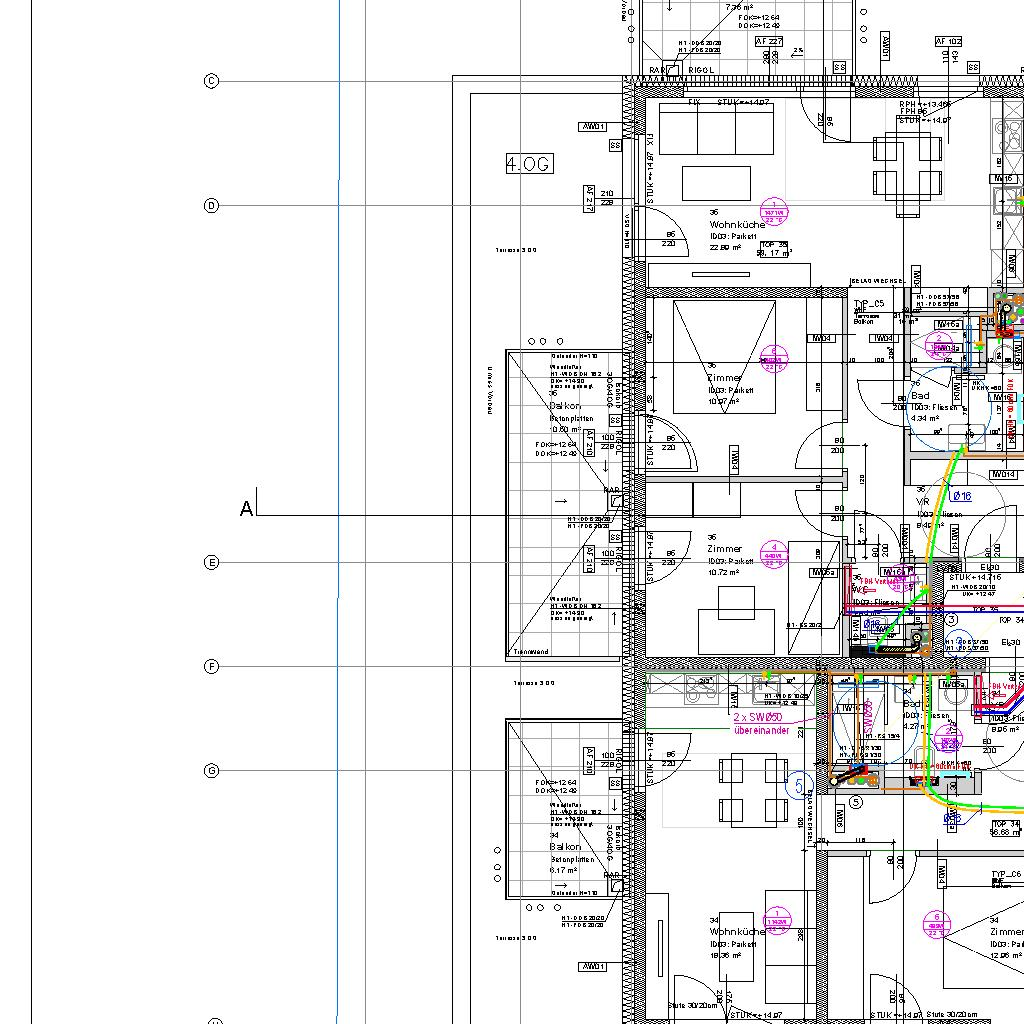Click the "Balkon" label of unit 36

(565, 406)
